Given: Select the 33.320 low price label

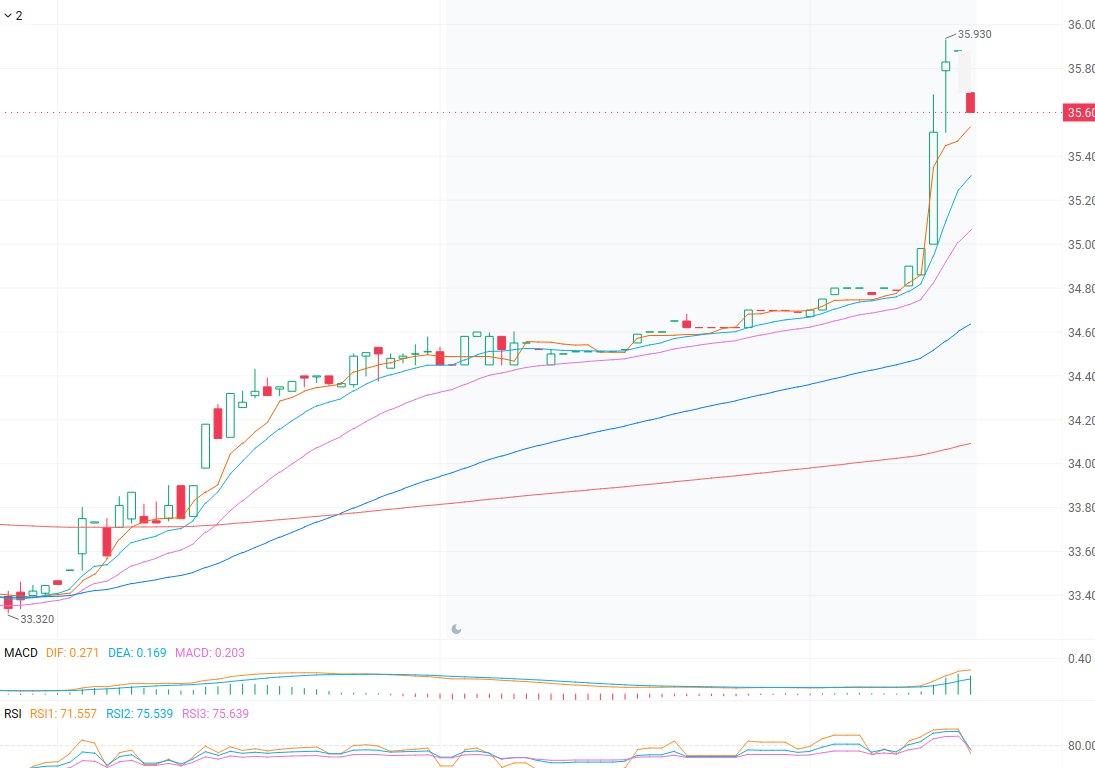Looking at the screenshot, I should point(37,619).
